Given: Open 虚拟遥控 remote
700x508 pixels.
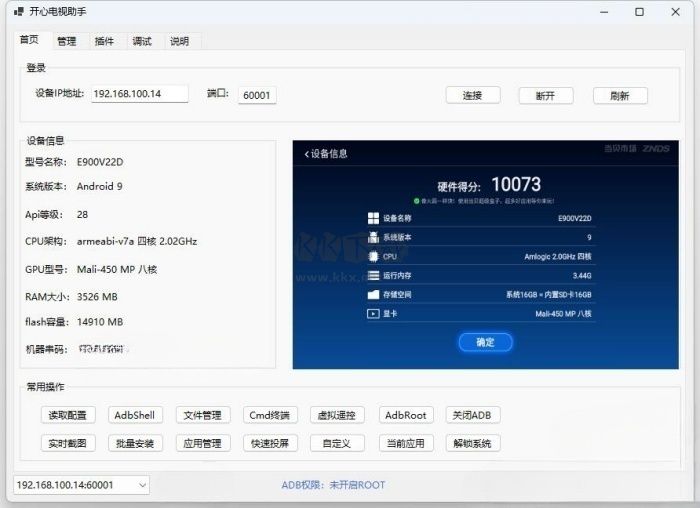Looking at the screenshot, I should click(x=337, y=415).
